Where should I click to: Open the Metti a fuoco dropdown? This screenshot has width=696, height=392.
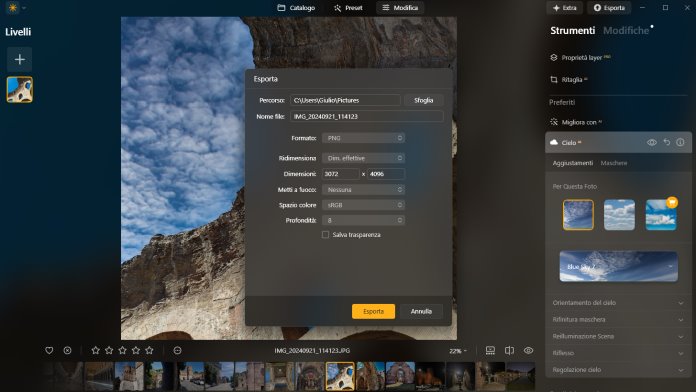pos(363,190)
